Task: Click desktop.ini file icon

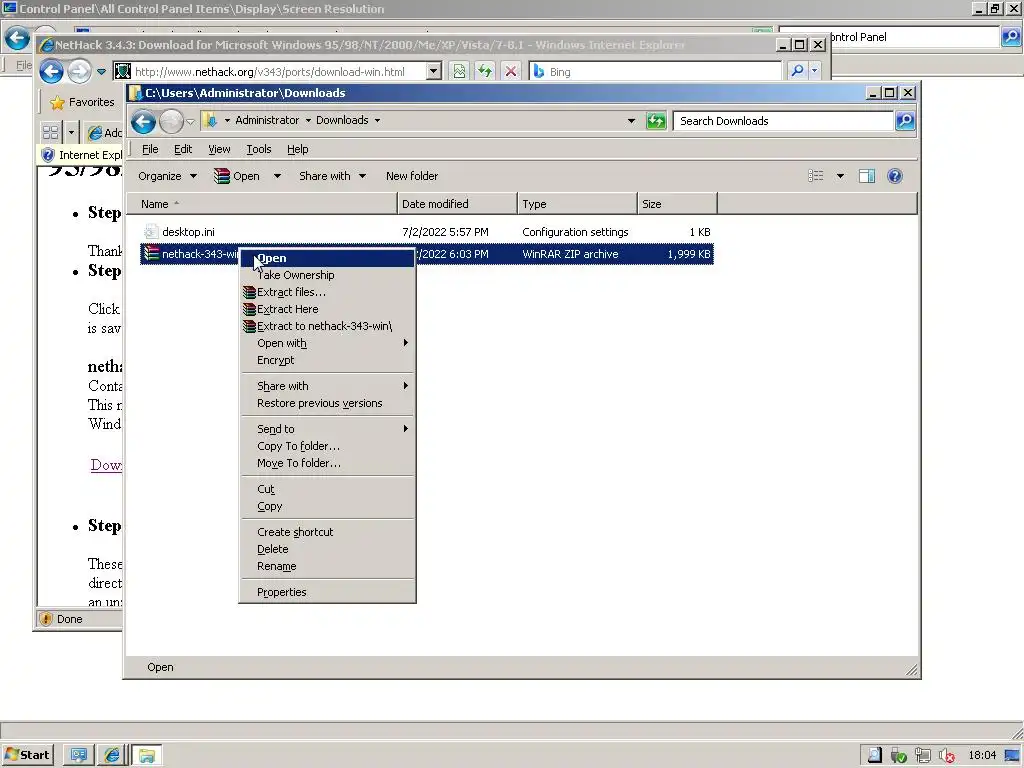Action: pos(152,232)
